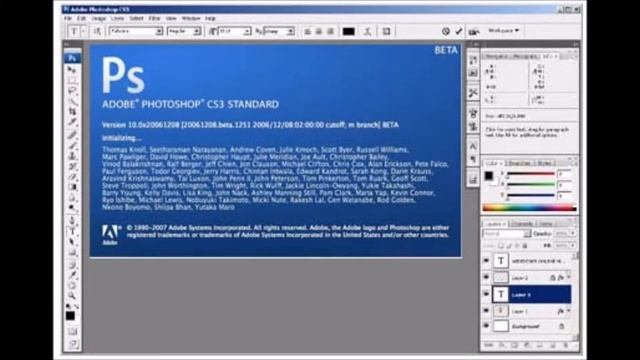The width and height of the screenshot is (640, 360).
Task: Click the right align text icon
Action: [x=330, y=31]
